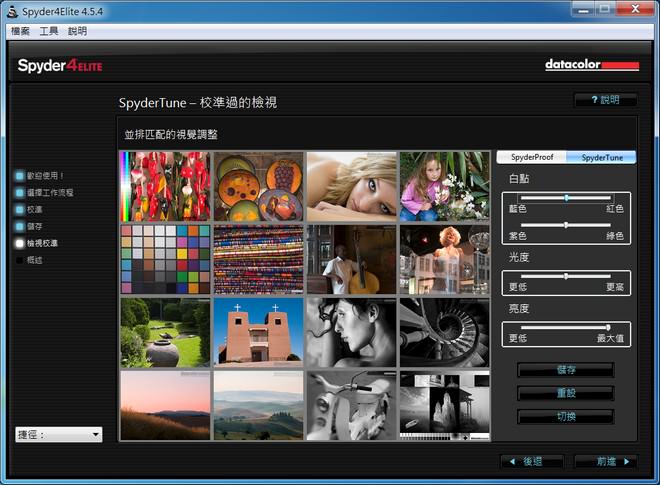The image size is (660, 485).
Task: Open the 說明 help button with question mark
Action: coord(605,100)
